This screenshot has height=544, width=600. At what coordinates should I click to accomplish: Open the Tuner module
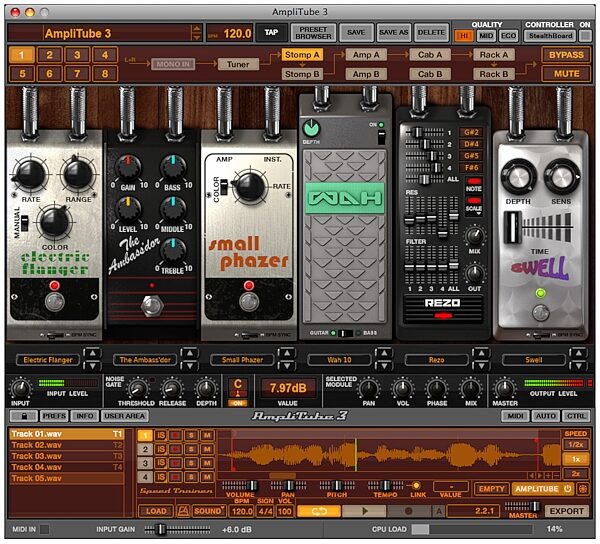click(238, 64)
